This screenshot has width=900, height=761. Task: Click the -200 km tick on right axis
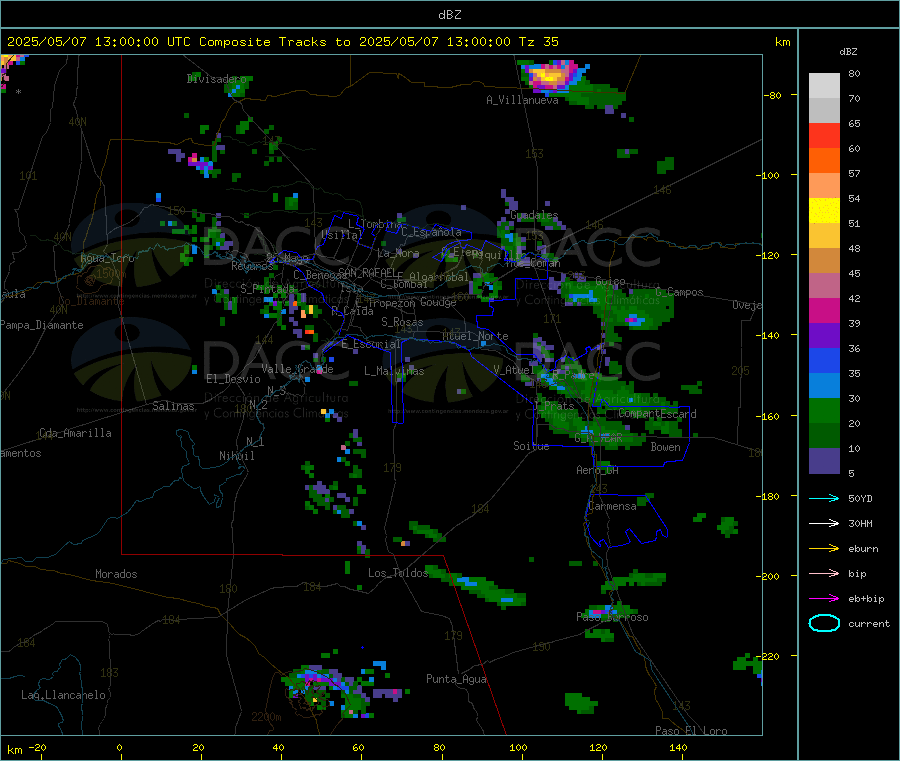[770, 576]
